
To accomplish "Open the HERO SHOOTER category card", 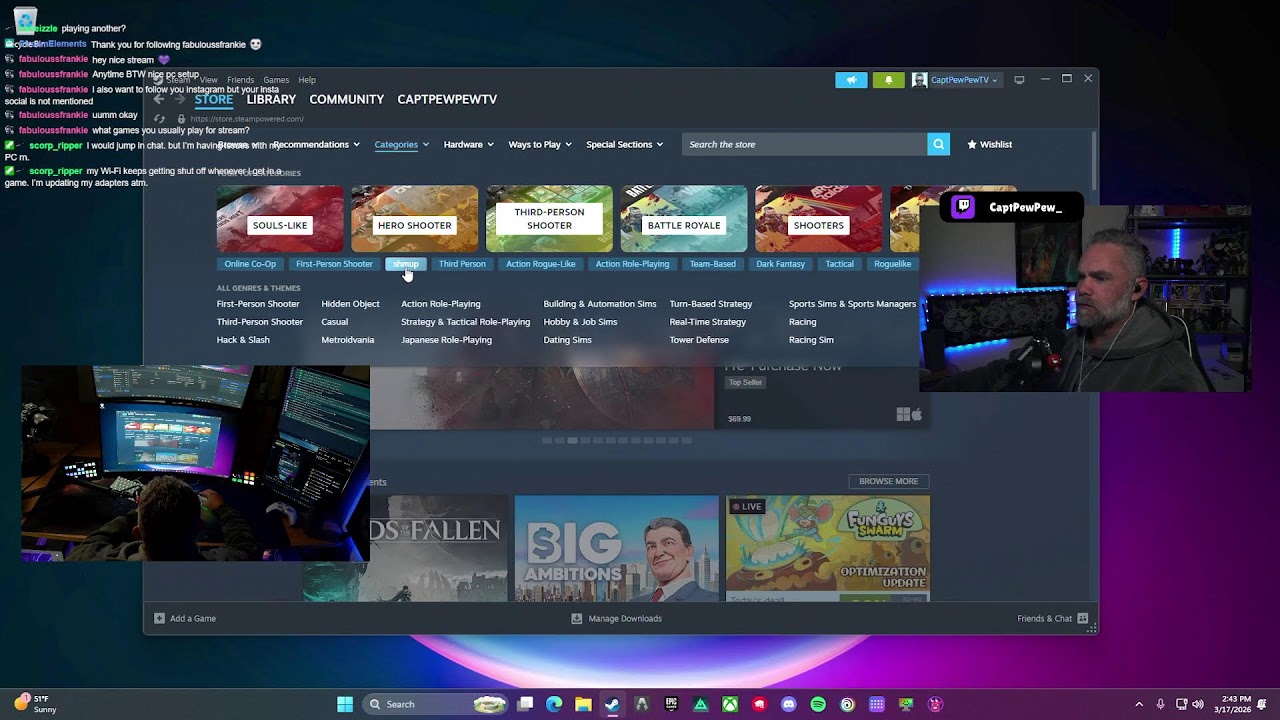I will pos(415,219).
